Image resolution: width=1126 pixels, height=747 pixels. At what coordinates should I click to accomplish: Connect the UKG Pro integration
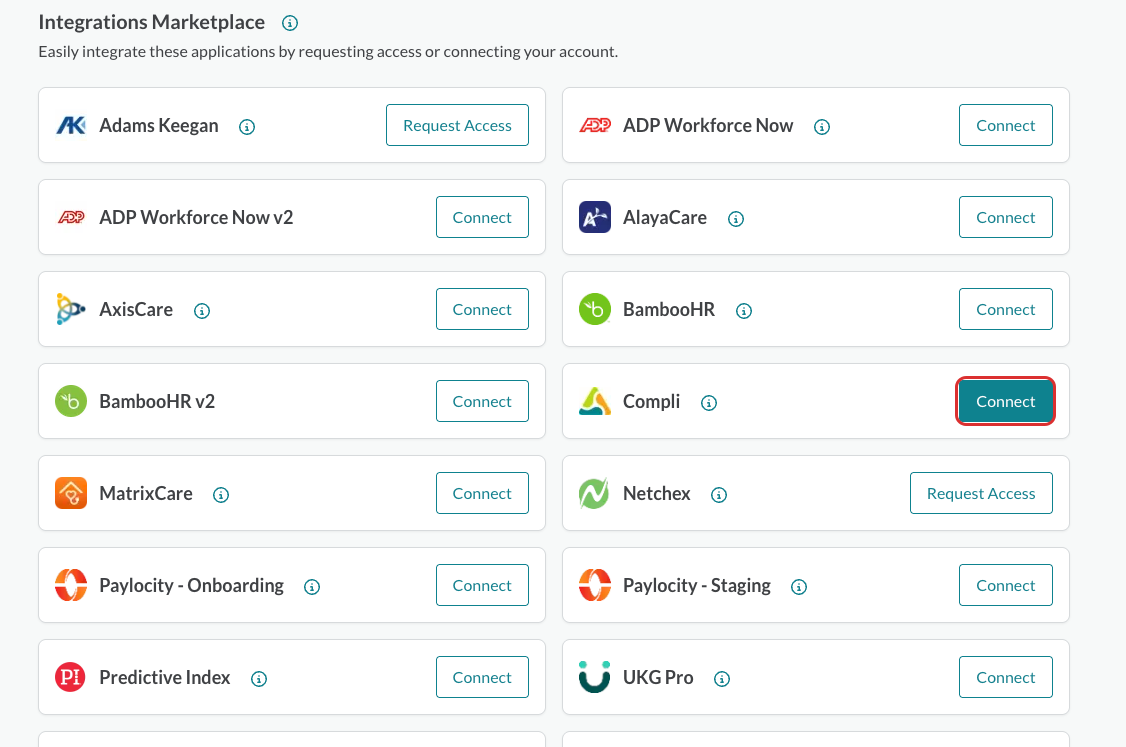pyautogui.click(x=1005, y=677)
